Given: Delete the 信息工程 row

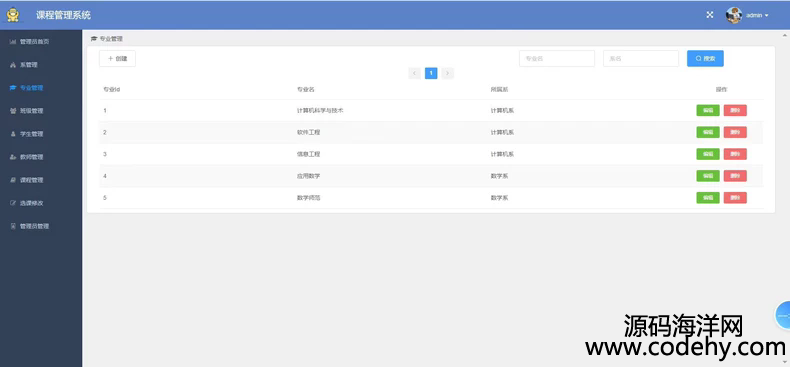Looking at the screenshot, I should (735, 154).
